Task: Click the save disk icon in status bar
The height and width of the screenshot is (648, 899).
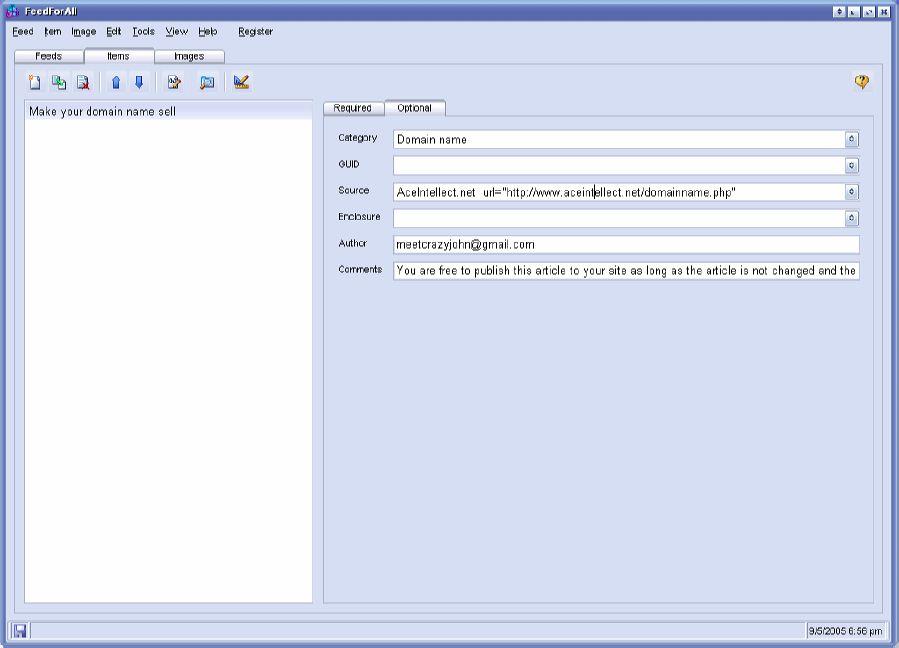Action: click(20, 631)
